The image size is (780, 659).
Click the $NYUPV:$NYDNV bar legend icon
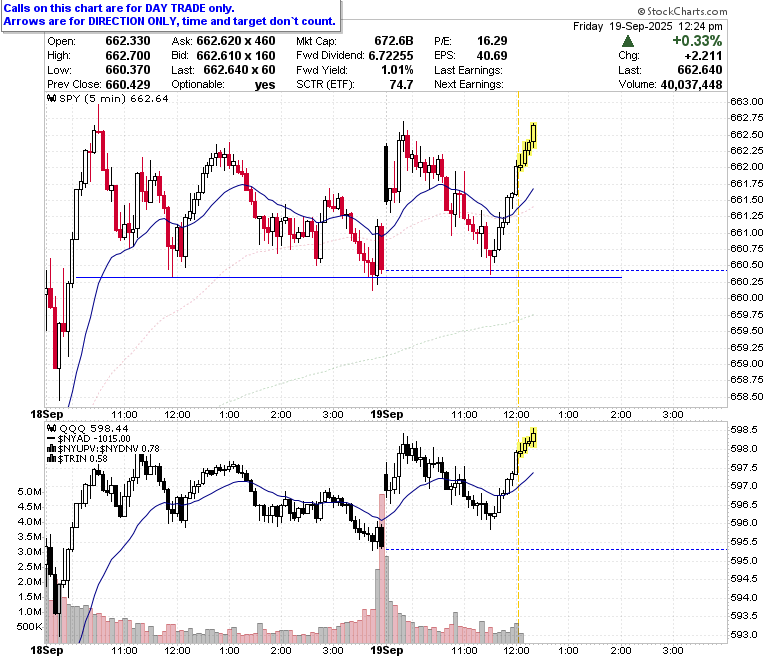coord(52,449)
